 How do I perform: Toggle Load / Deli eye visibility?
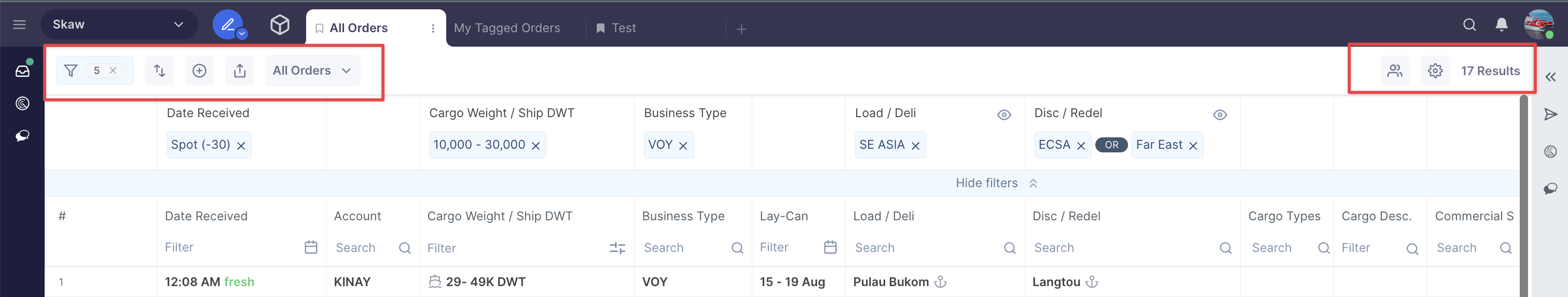coord(1004,115)
